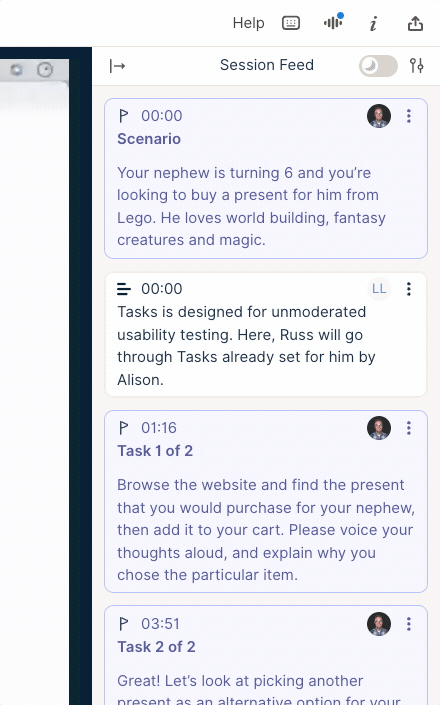Open the Task 1 of 2 options menu
440x705 pixels.
409,428
